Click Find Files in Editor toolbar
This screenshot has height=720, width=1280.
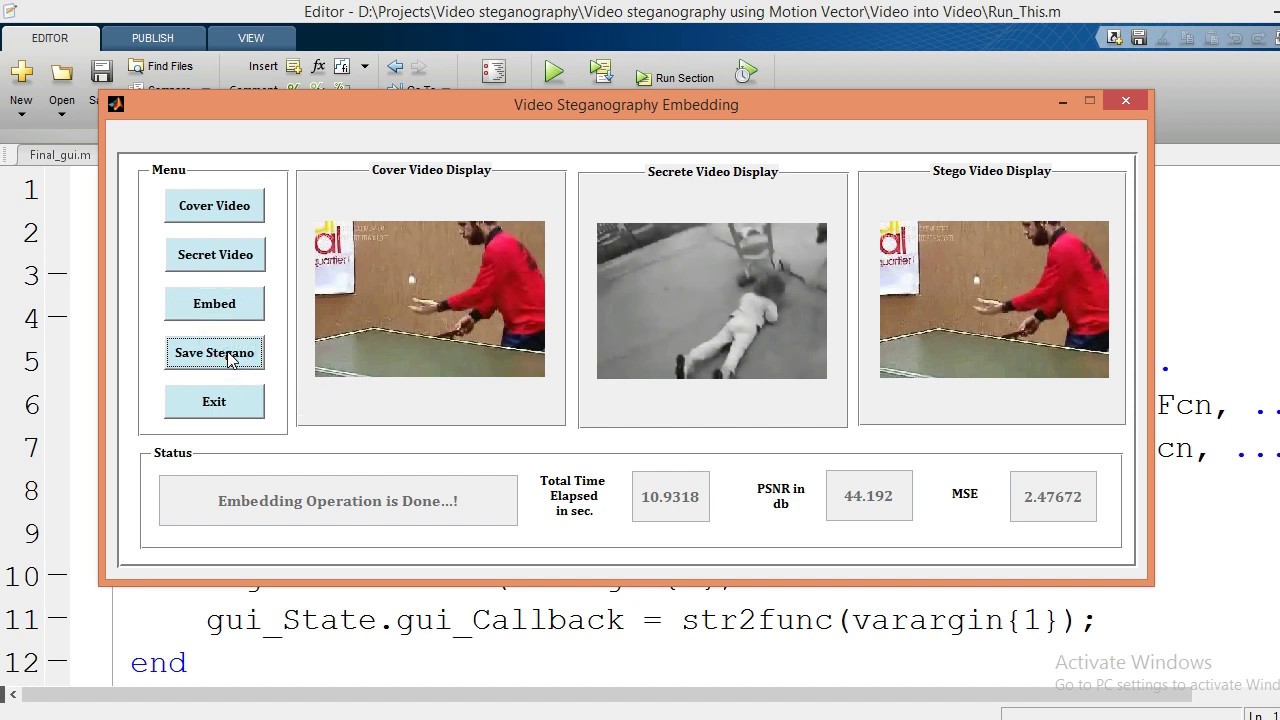[x=160, y=66]
